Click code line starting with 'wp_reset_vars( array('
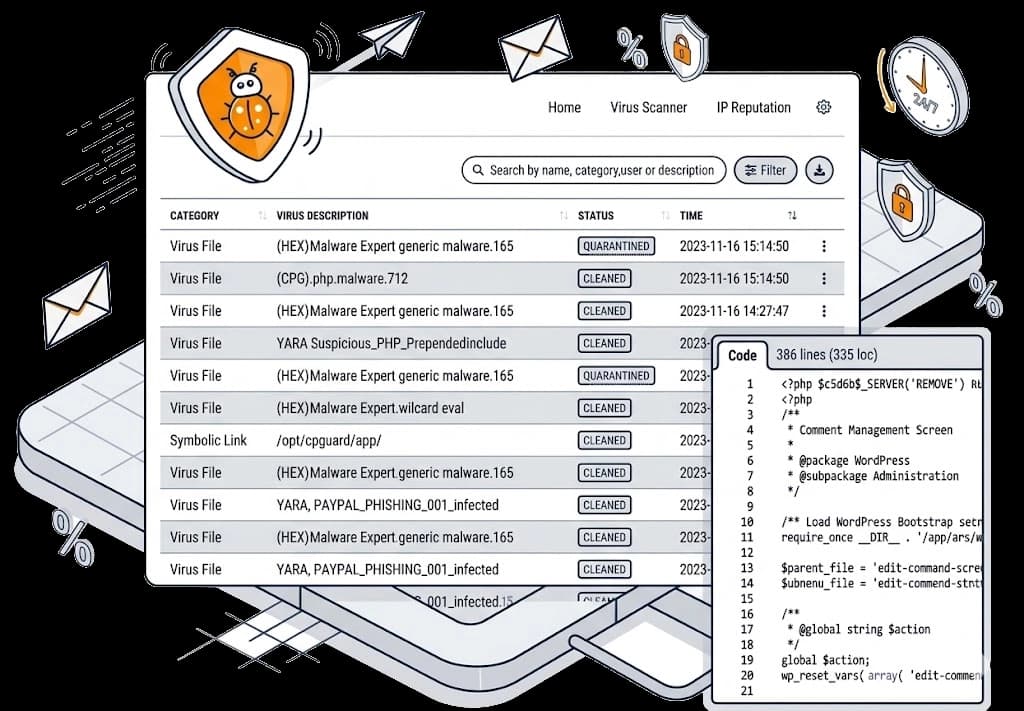The width and height of the screenshot is (1024, 711). pos(882,676)
